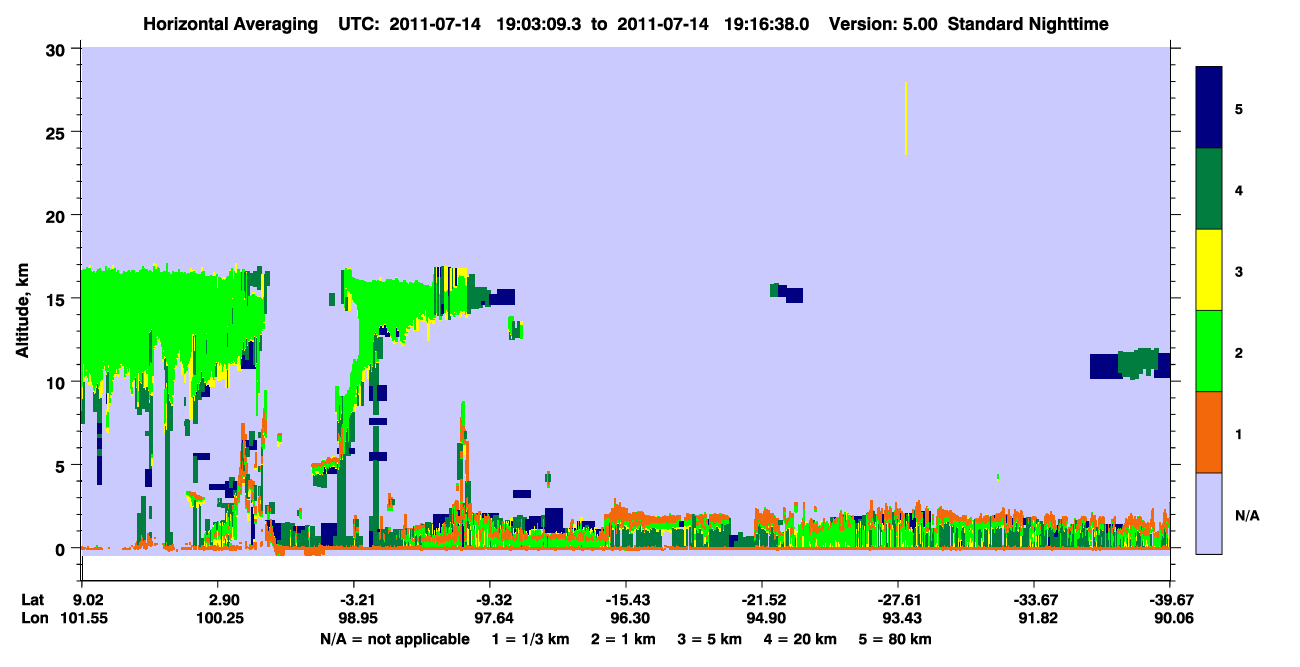Viewport: 1300px width, 667px height.
Task: Click the dark green colorbar segment labeled 4
Action: (x=1209, y=189)
